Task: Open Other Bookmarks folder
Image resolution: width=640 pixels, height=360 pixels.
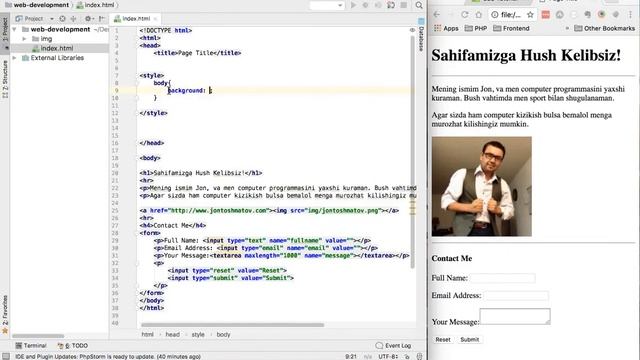Action: tap(604, 28)
